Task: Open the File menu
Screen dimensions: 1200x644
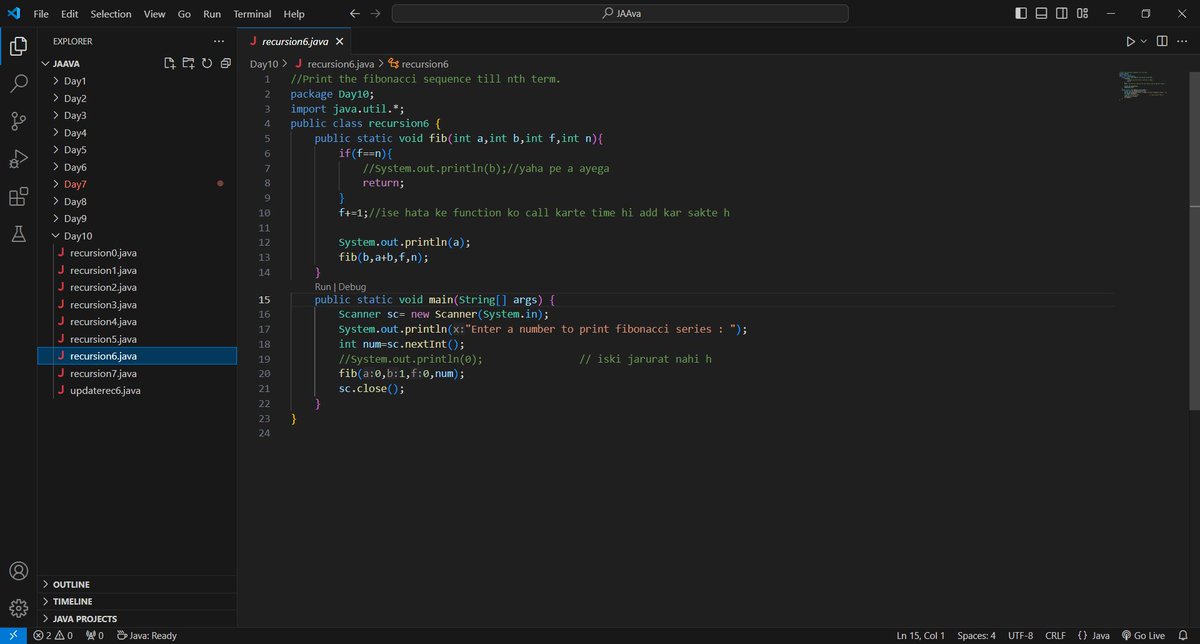Action: [x=41, y=14]
